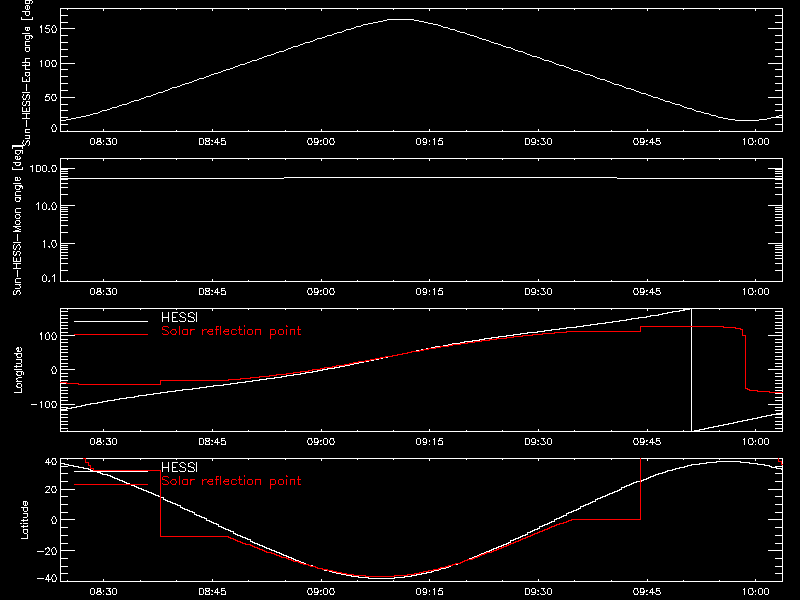Select 09:15 label under Earth angle plot
Image resolution: width=800 pixels, height=600 pixels.
point(430,142)
